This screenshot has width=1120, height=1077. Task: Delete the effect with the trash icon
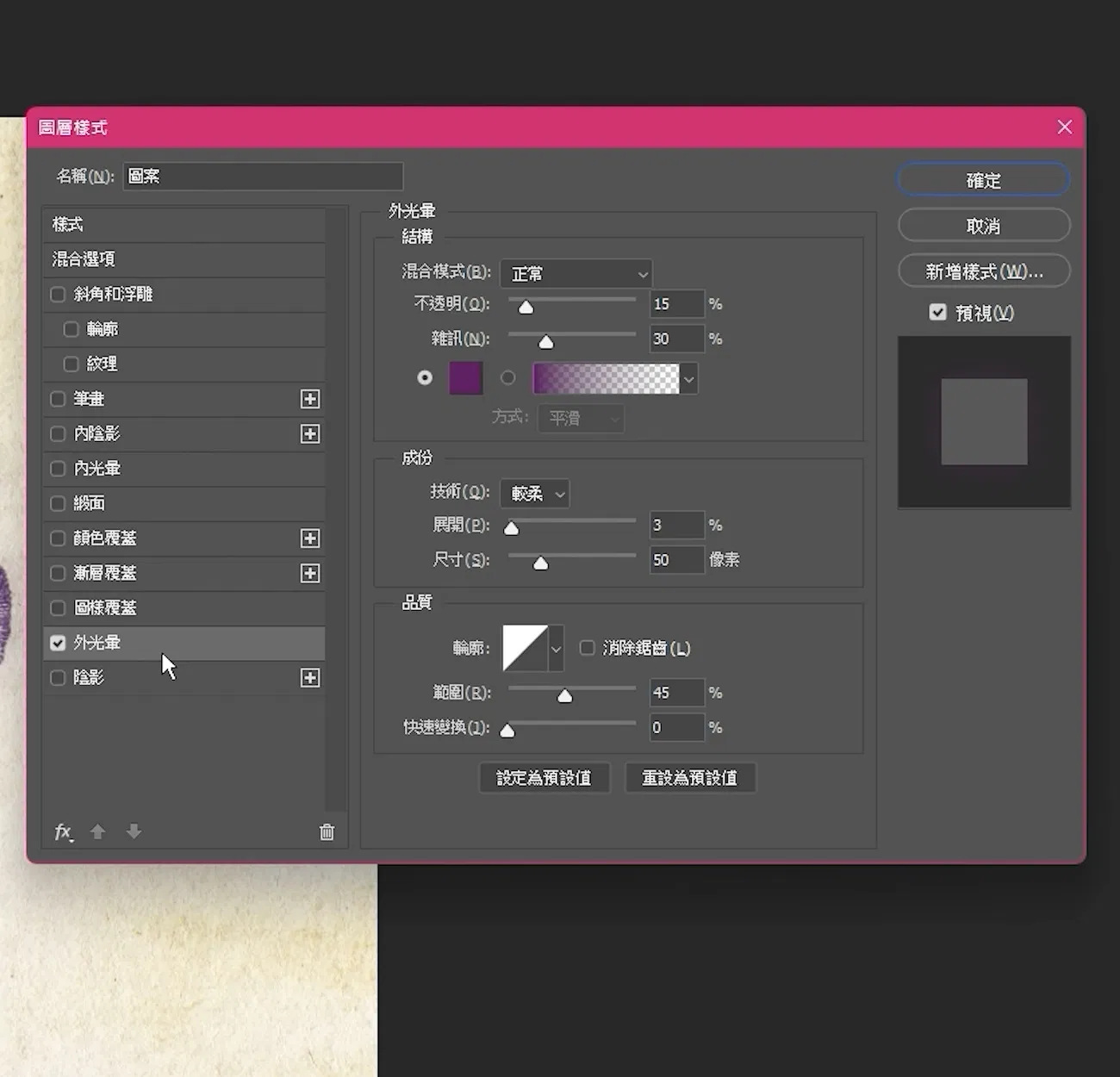pos(327,831)
